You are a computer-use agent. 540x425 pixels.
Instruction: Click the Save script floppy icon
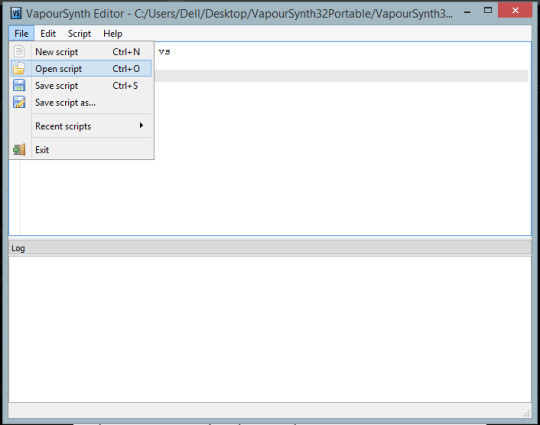(19, 85)
